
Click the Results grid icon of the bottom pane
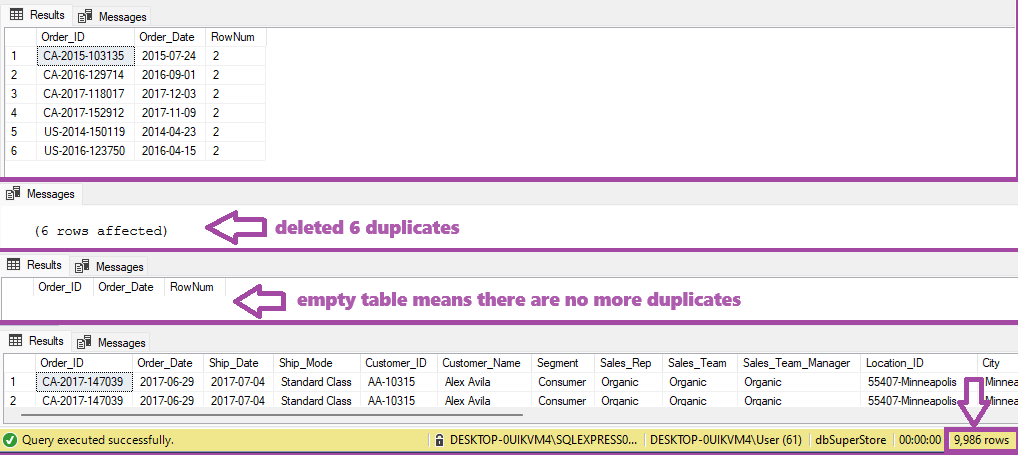pyautogui.click(x=16, y=341)
